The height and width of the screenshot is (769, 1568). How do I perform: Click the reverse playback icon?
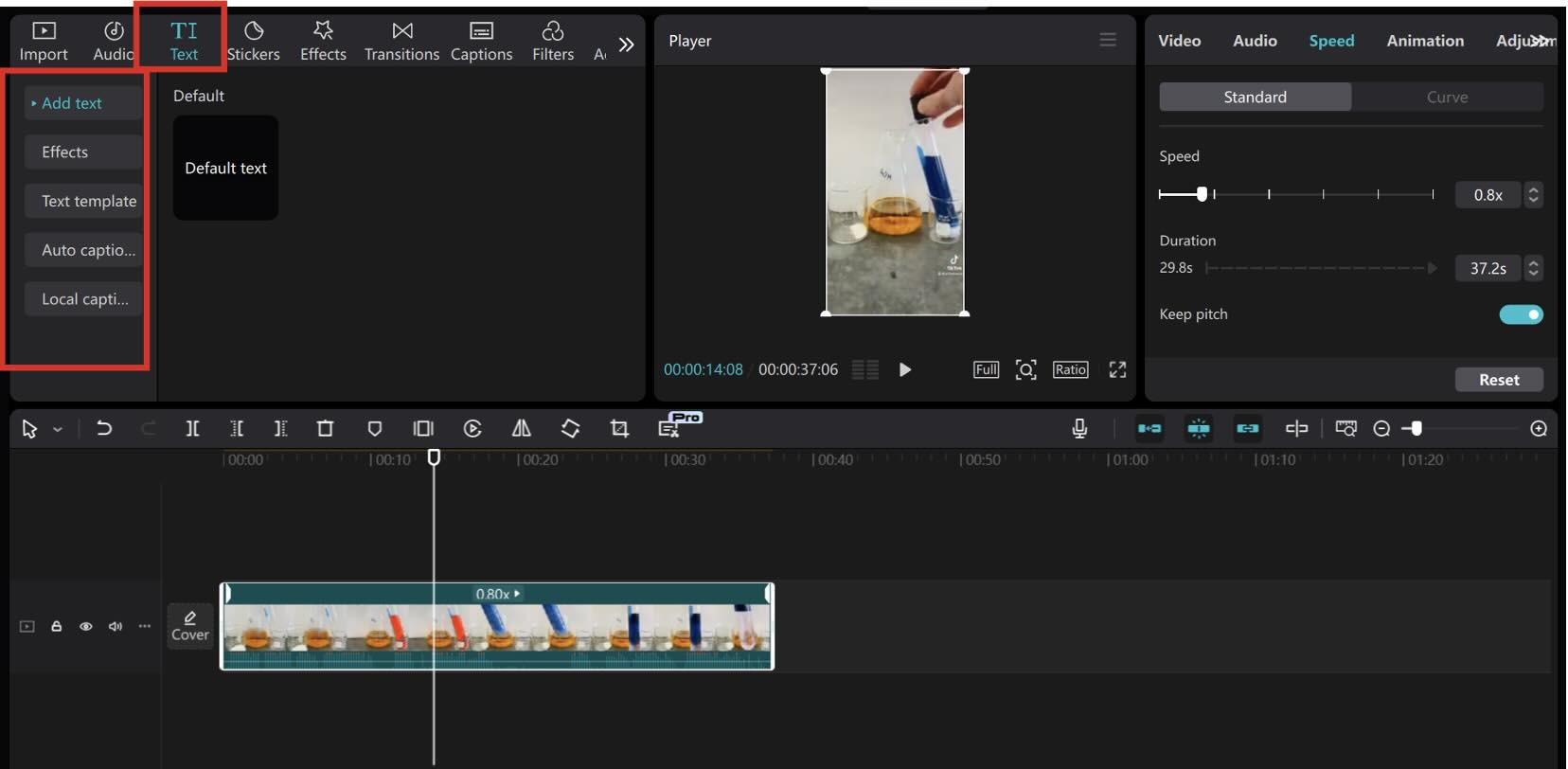[x=472, y=429]
